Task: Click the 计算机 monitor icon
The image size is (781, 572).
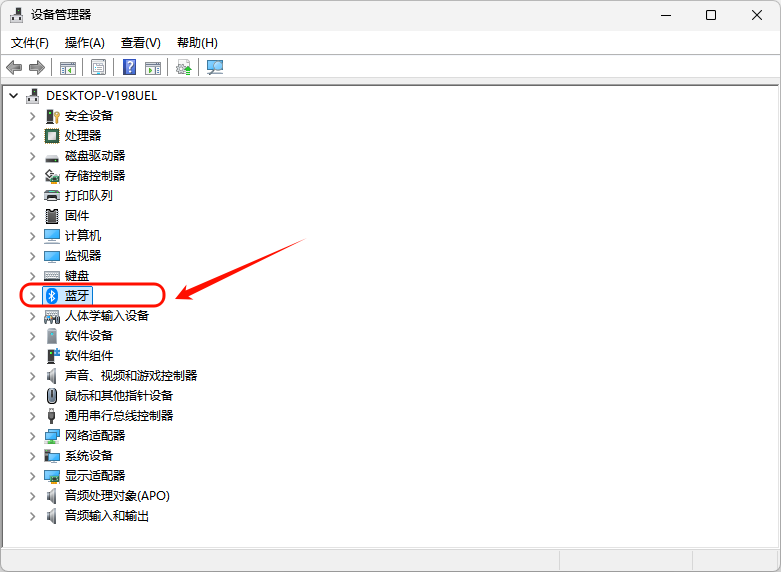Action: point(52,236)
